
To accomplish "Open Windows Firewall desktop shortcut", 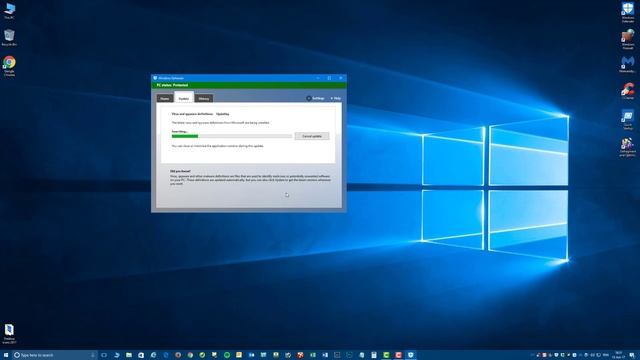I will (x=628, y=39).
